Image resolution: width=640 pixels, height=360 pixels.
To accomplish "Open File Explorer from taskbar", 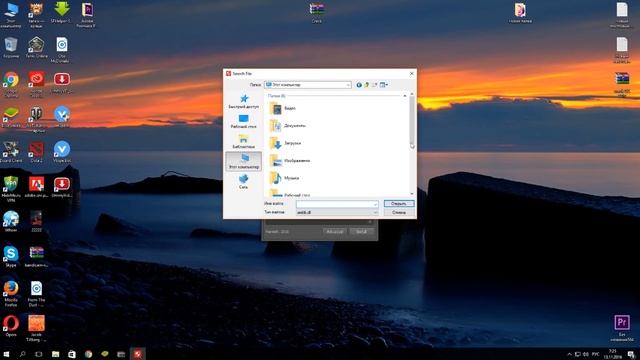I will tap(56, 354).
